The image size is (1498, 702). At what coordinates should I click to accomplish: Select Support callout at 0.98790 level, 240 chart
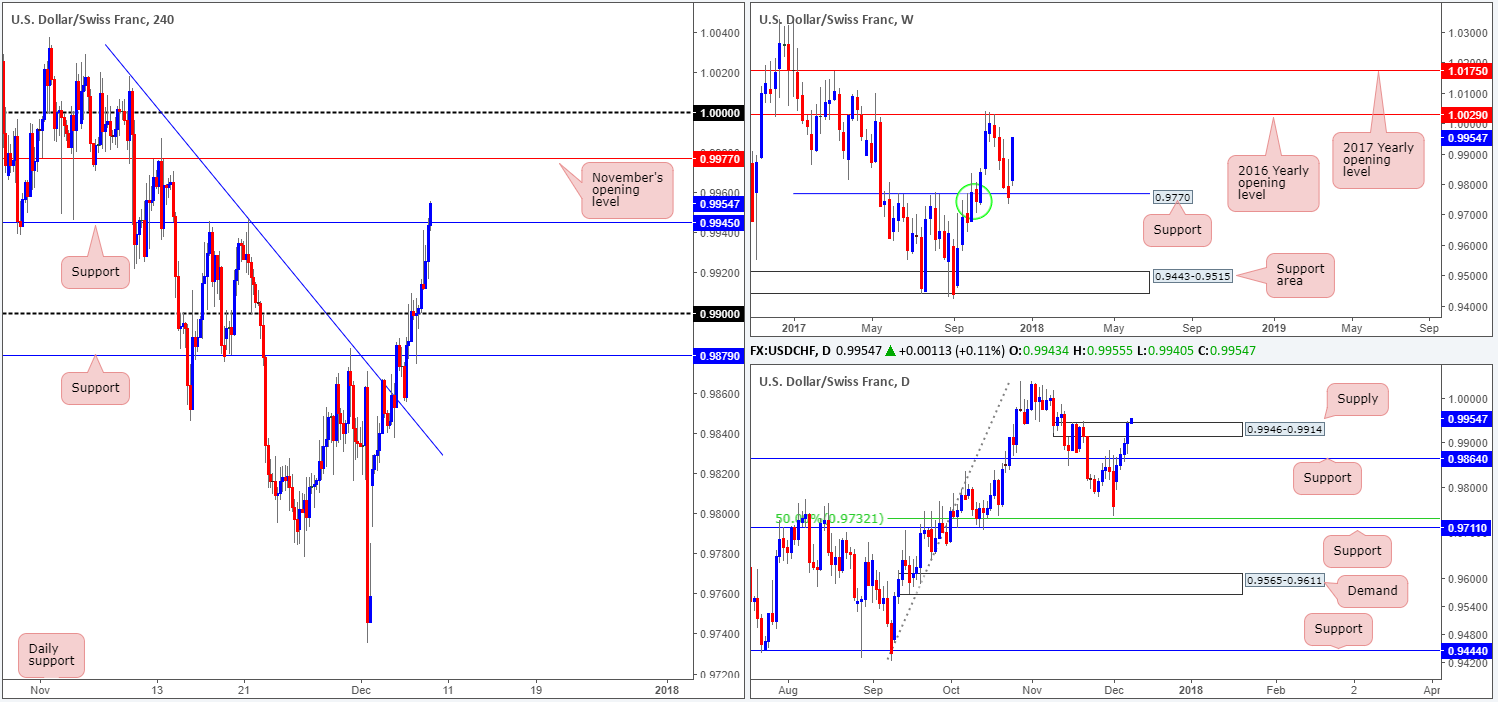(95, 388)
